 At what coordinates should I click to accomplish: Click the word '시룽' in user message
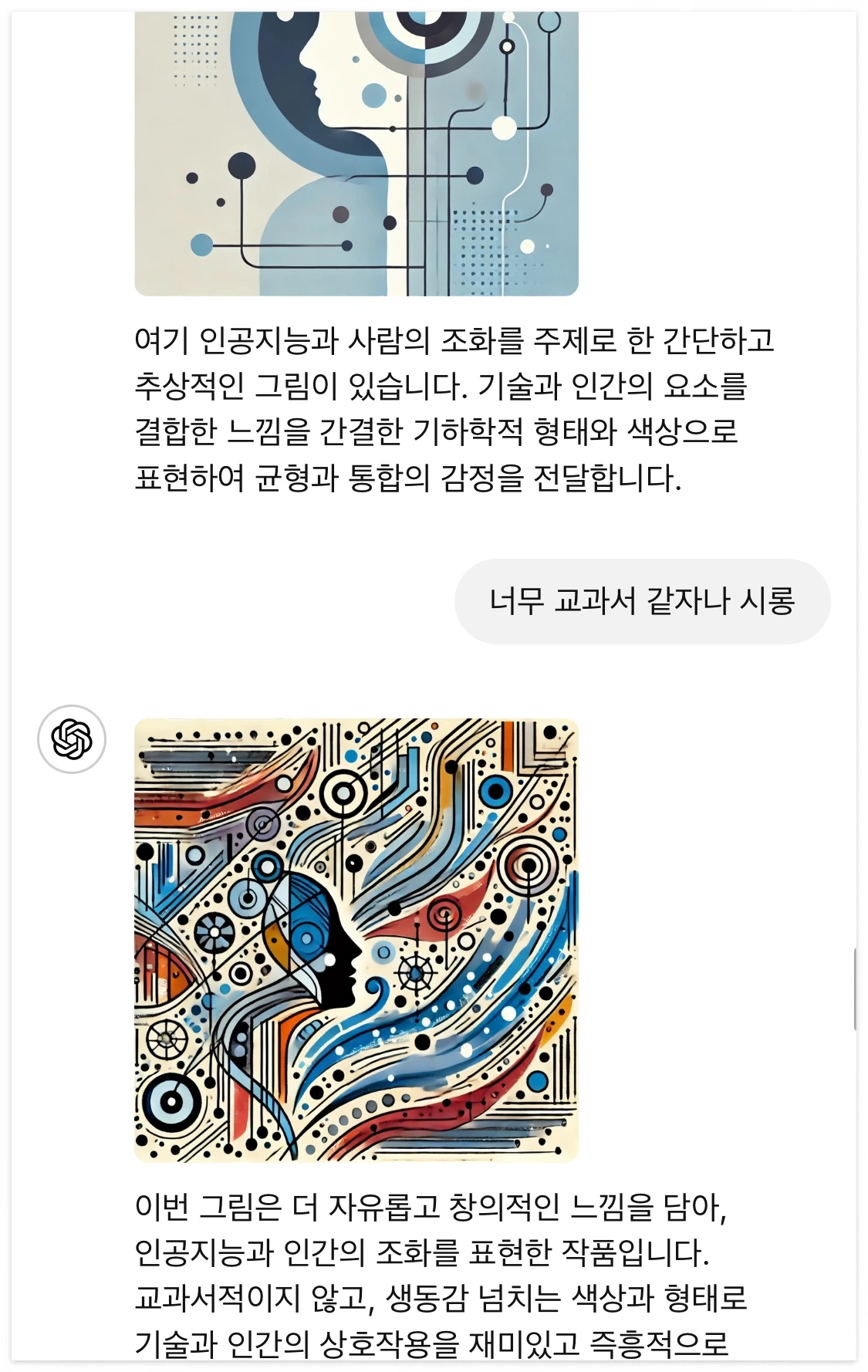[767, 601]
